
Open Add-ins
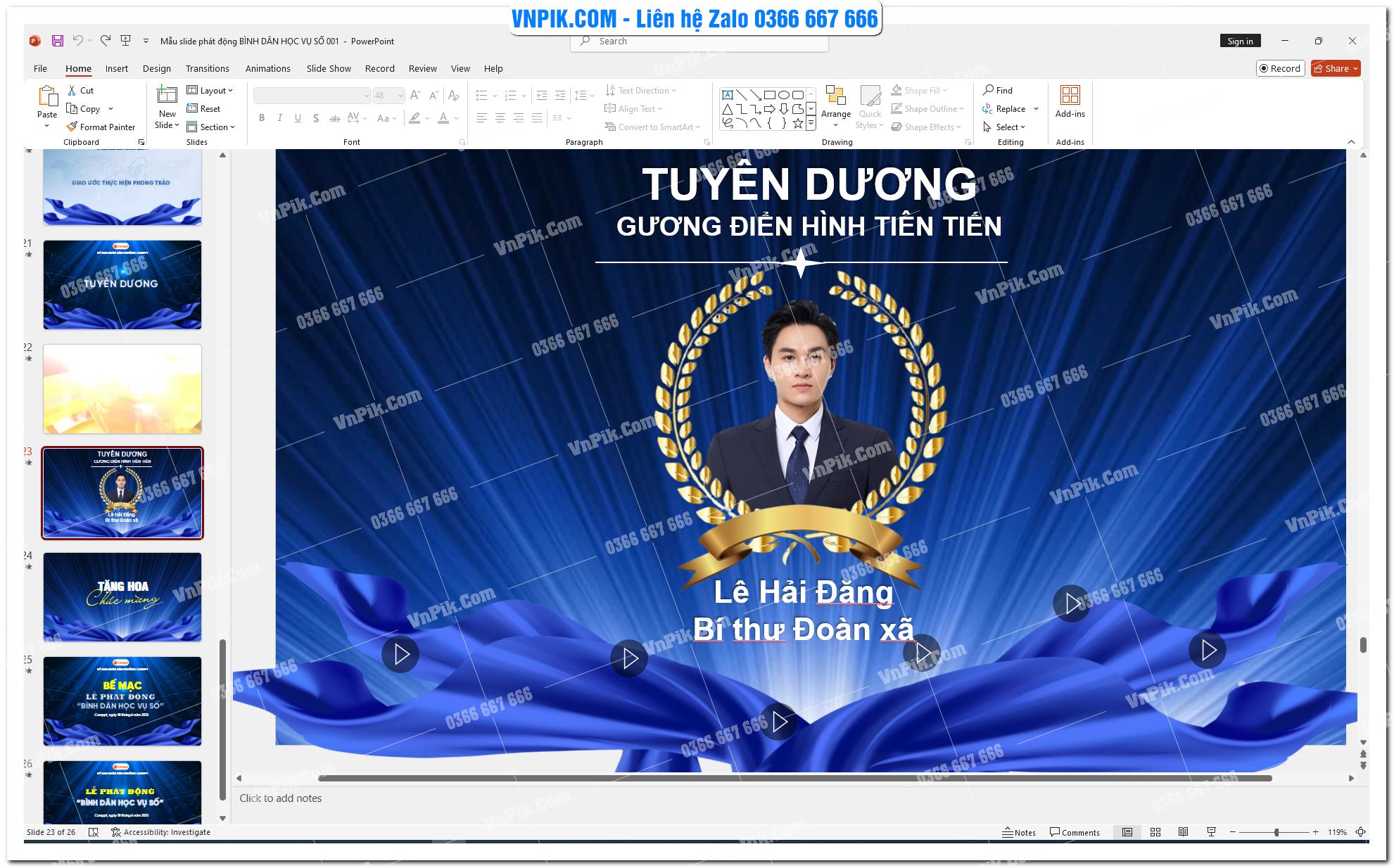(1070, 102)
